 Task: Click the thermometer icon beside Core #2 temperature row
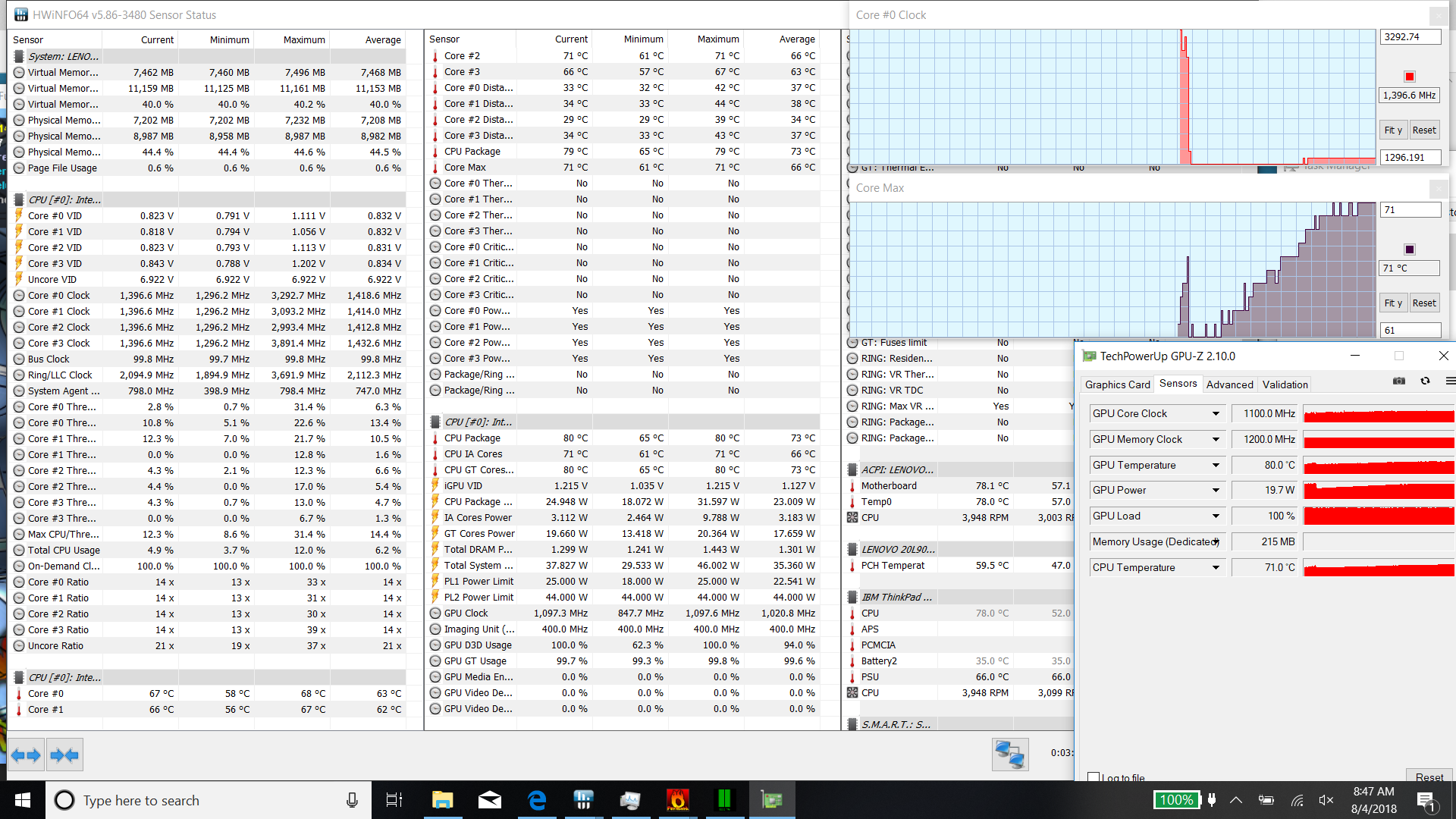(435, 56)
